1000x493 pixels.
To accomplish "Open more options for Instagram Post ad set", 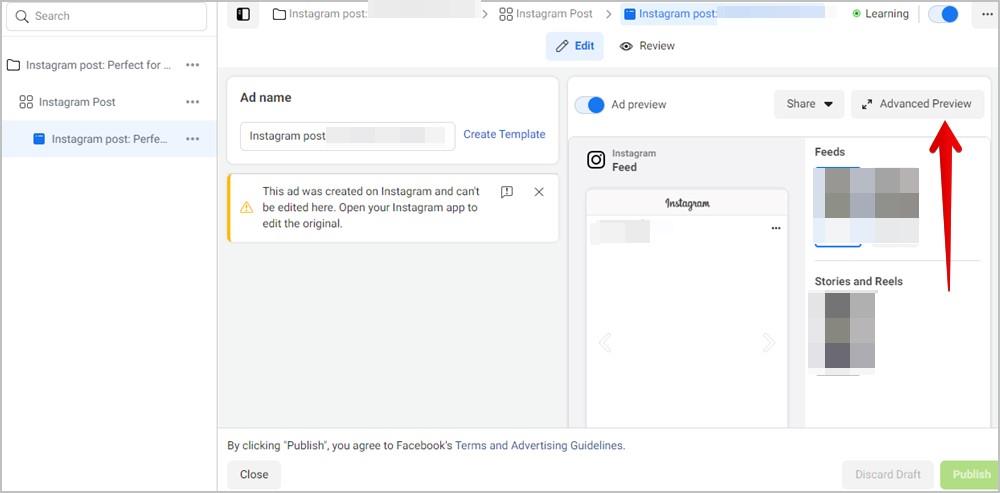I will pos(193,102).
